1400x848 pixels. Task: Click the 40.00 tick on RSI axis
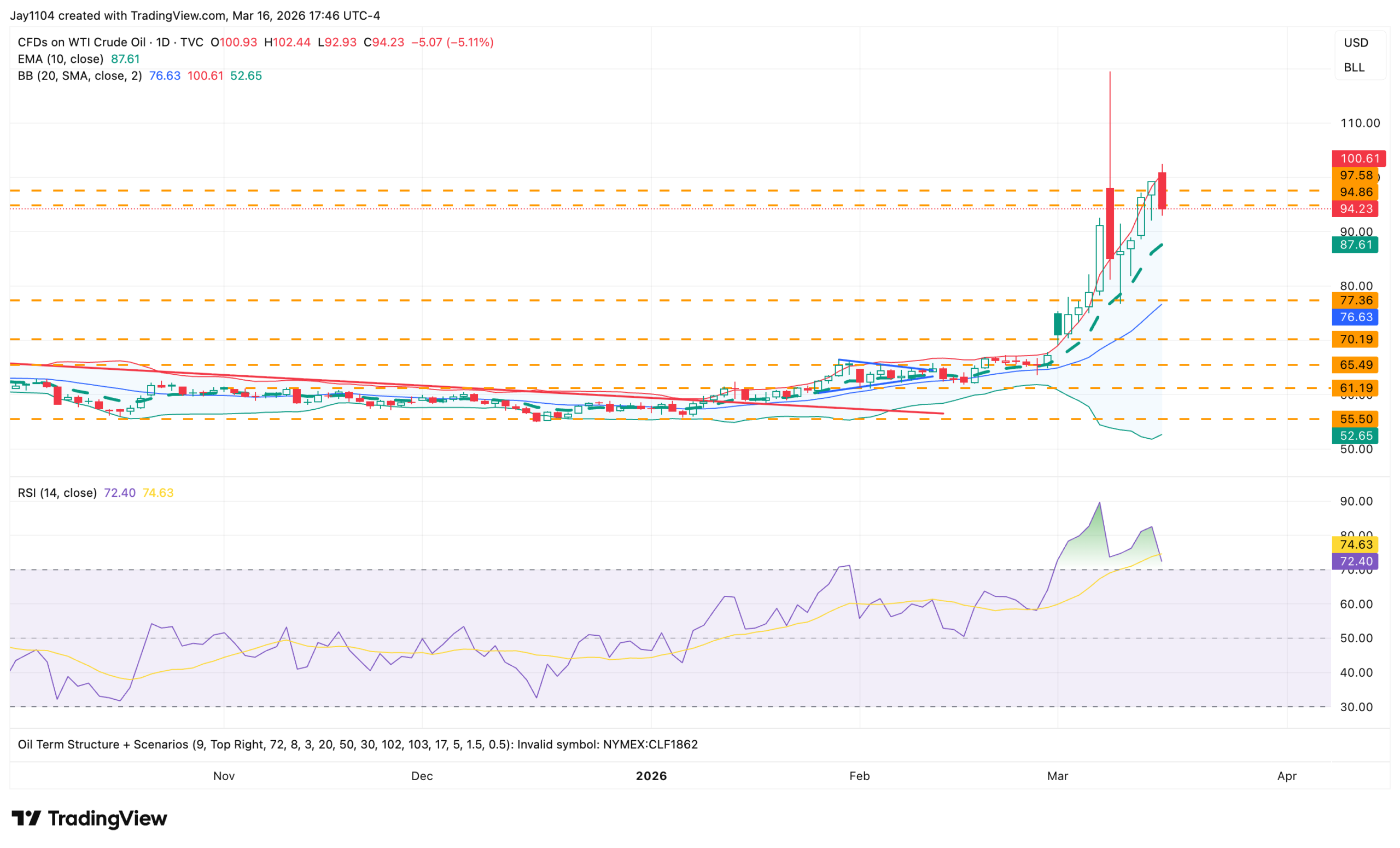tap(1356, 673)
